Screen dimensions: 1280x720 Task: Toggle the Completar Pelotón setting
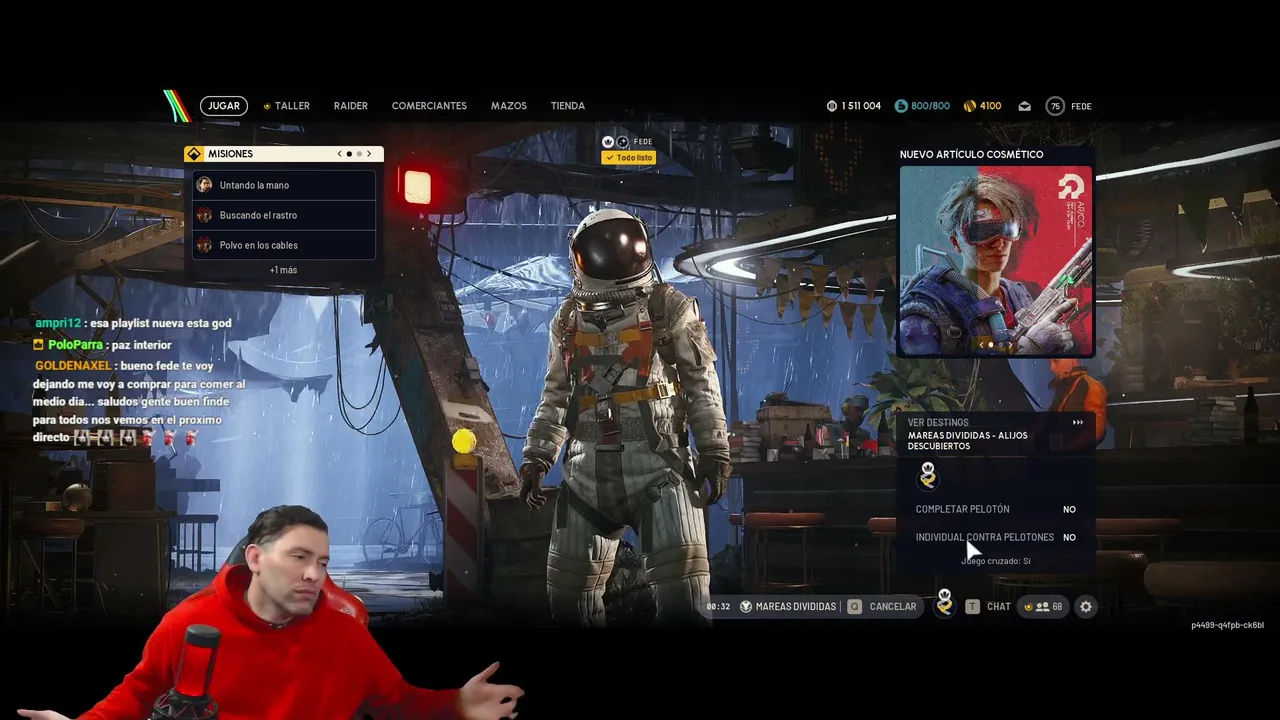coord(996,509)
